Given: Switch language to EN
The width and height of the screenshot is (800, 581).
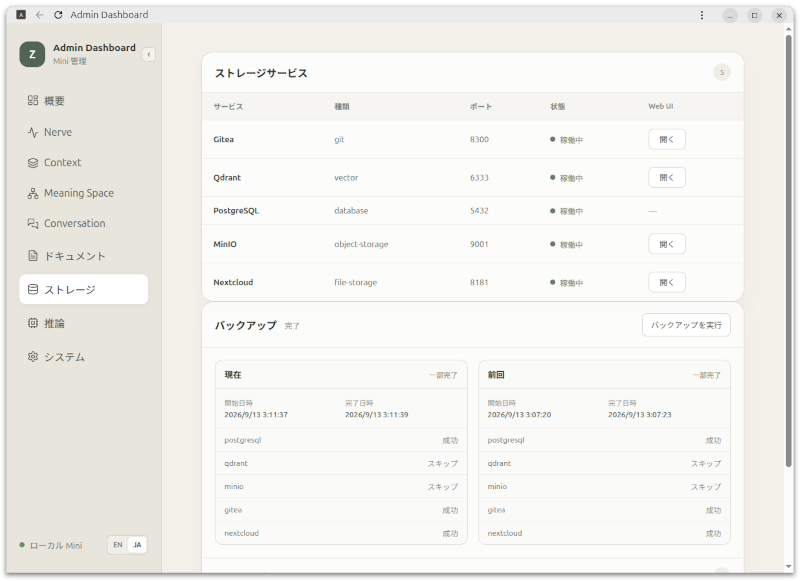Looking at the screenshot, I should [x=118, y=545].
